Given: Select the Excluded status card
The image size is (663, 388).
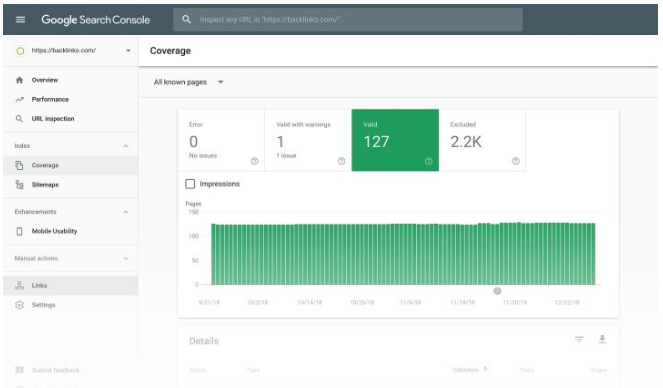Looking at the screenshot, I should (482, 140).
